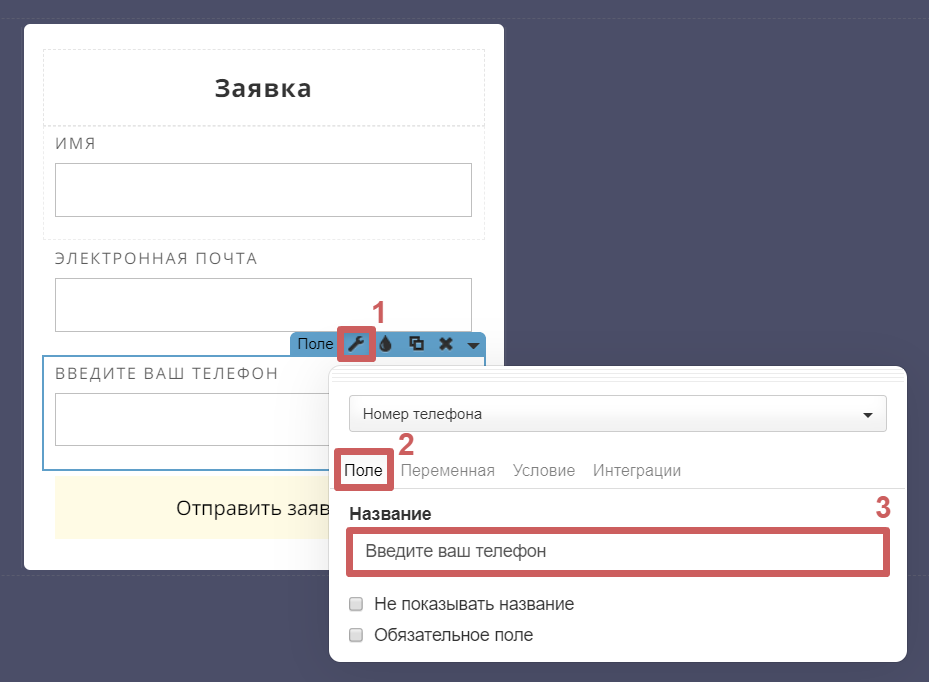The width and height of the screenshot is (929, 682).
Task: Delete the field with X icon
Action: [446, 344]
